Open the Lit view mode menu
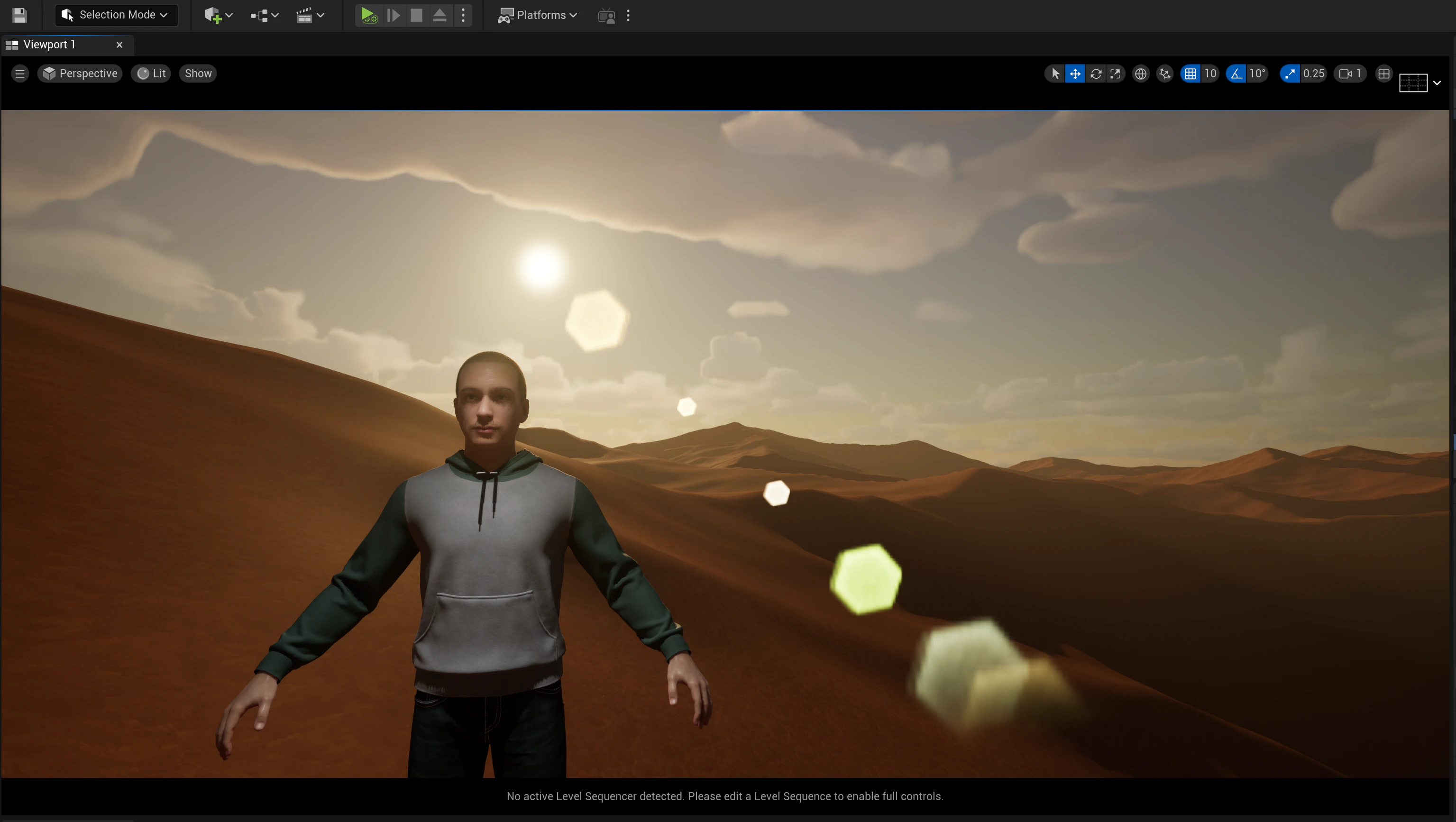The width and height of the screenshot is (1456, 822). click(x=151, y=73)
